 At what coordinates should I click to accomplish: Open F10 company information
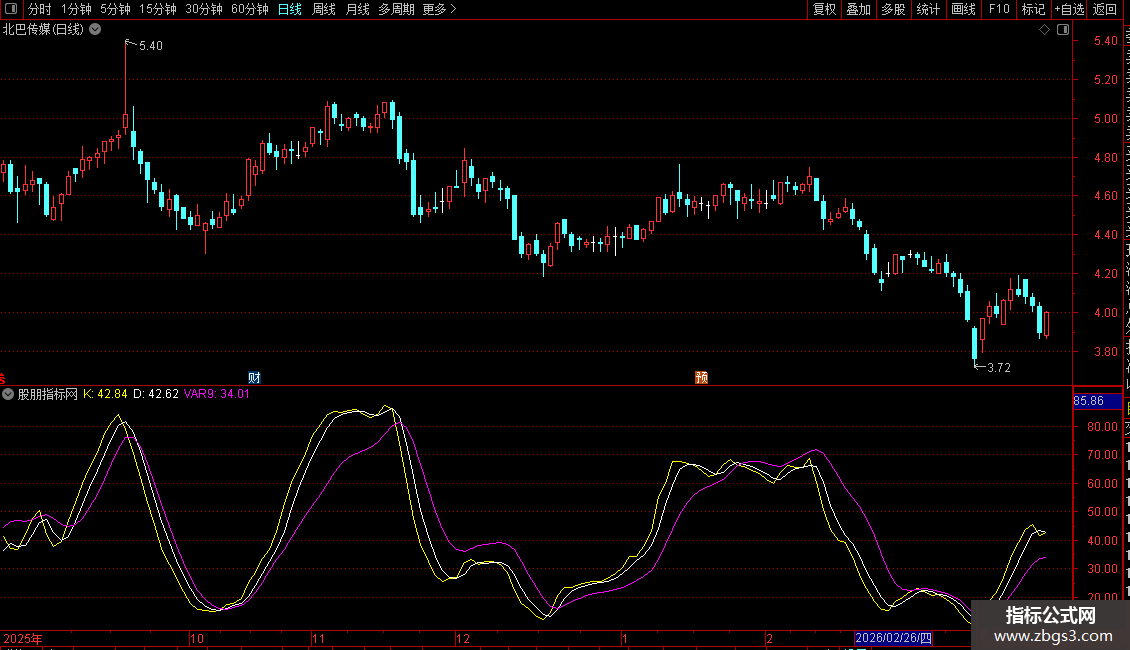pyautogui.click(x=999, y=9)
